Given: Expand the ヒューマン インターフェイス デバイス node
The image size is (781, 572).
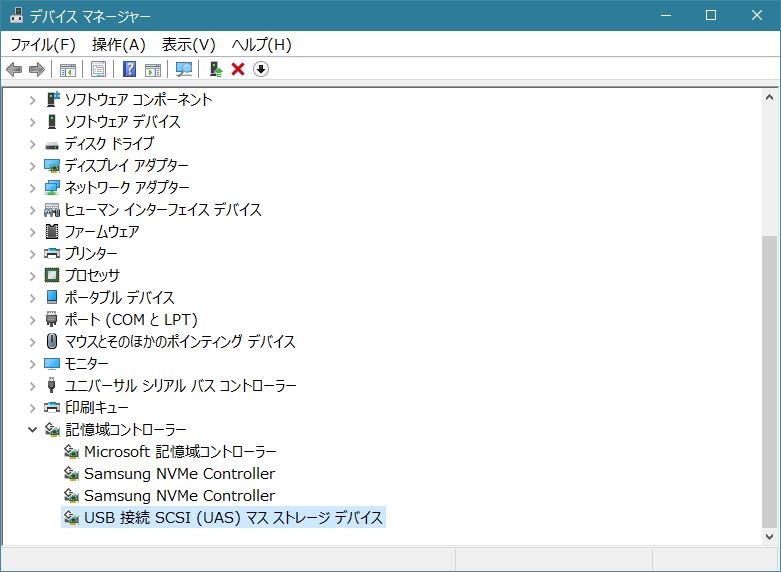Looking at the screenshot, I should [x=32, y=210].
